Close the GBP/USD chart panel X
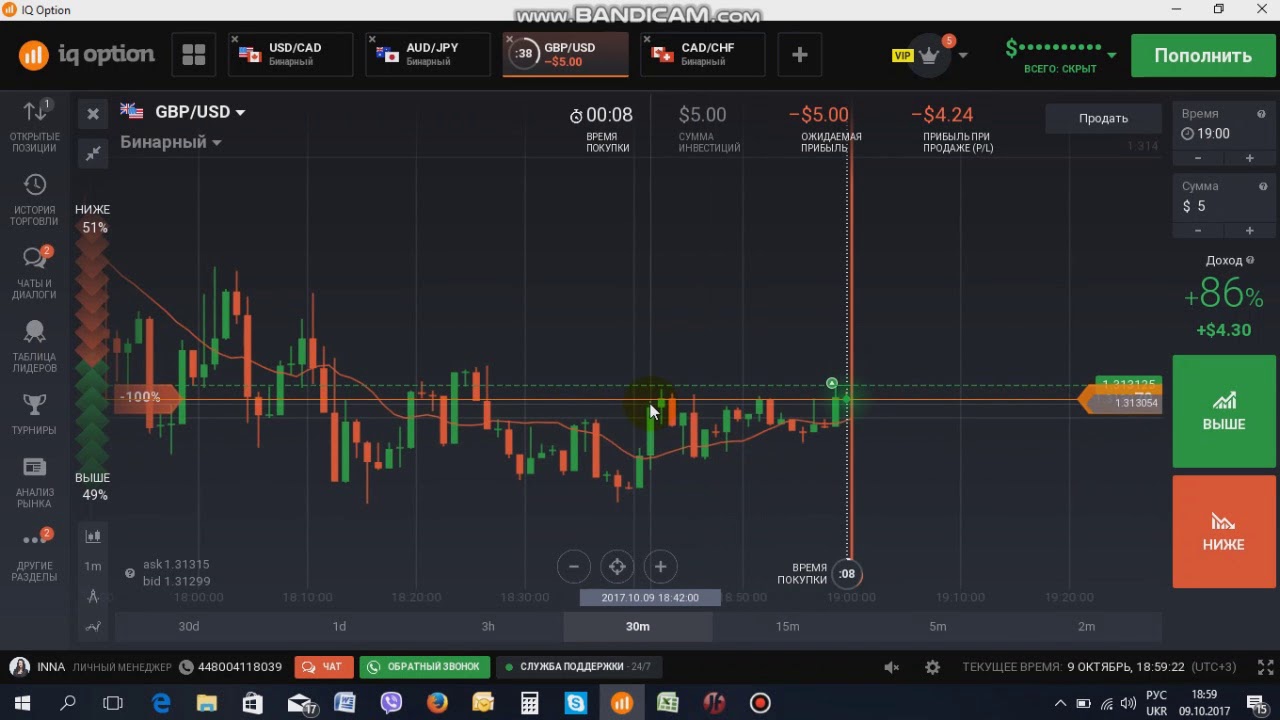 93,114
